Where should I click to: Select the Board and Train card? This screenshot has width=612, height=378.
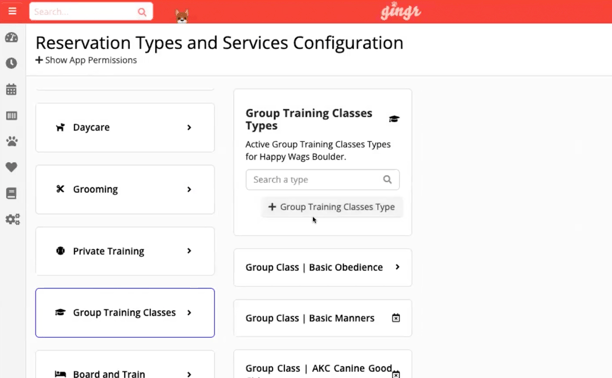(x=125, y=365)
